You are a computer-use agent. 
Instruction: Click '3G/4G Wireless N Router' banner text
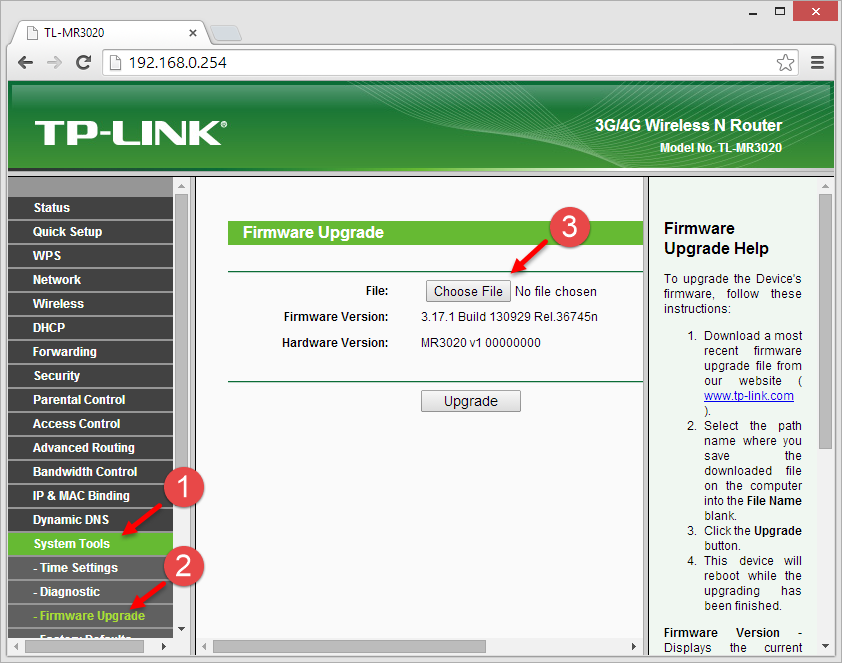[x=688, y=125]
